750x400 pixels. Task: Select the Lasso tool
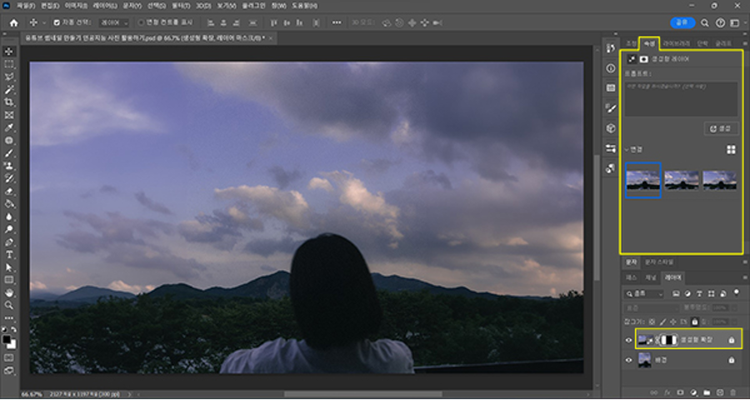pyautogui.click(x=9, y=77)
